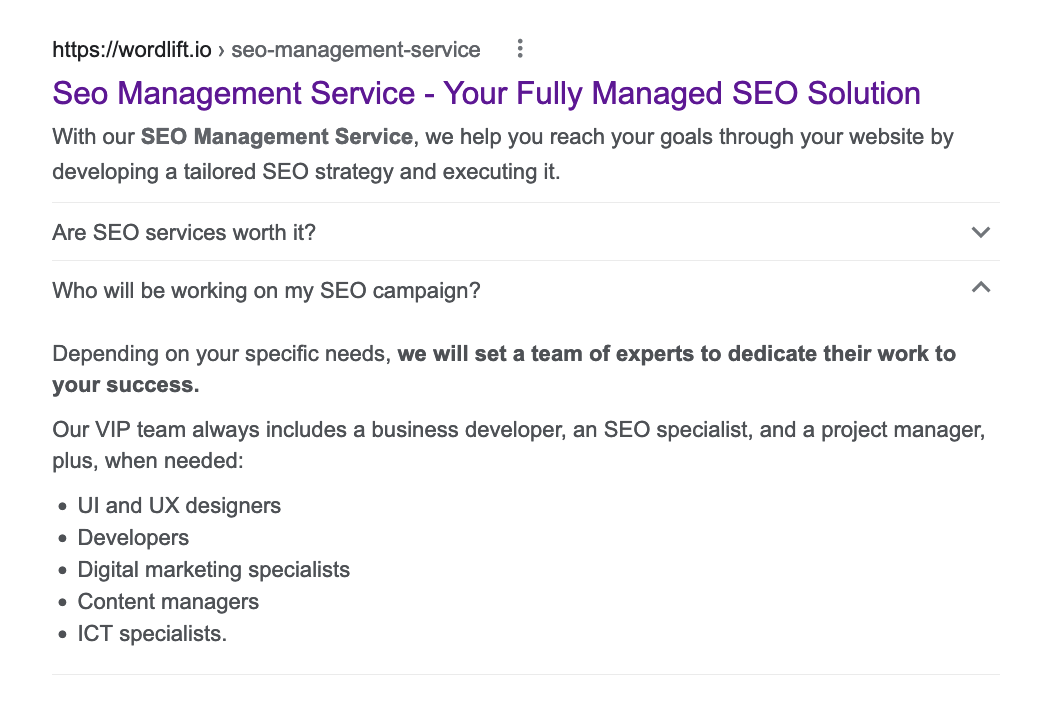Open the three-dot options menu beside the URL
Screen dimensions: 1046x714
(520, 49)
